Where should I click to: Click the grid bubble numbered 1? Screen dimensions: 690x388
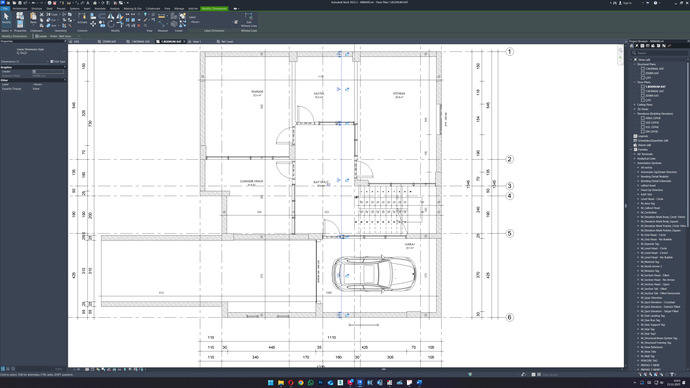click(510, 51)
